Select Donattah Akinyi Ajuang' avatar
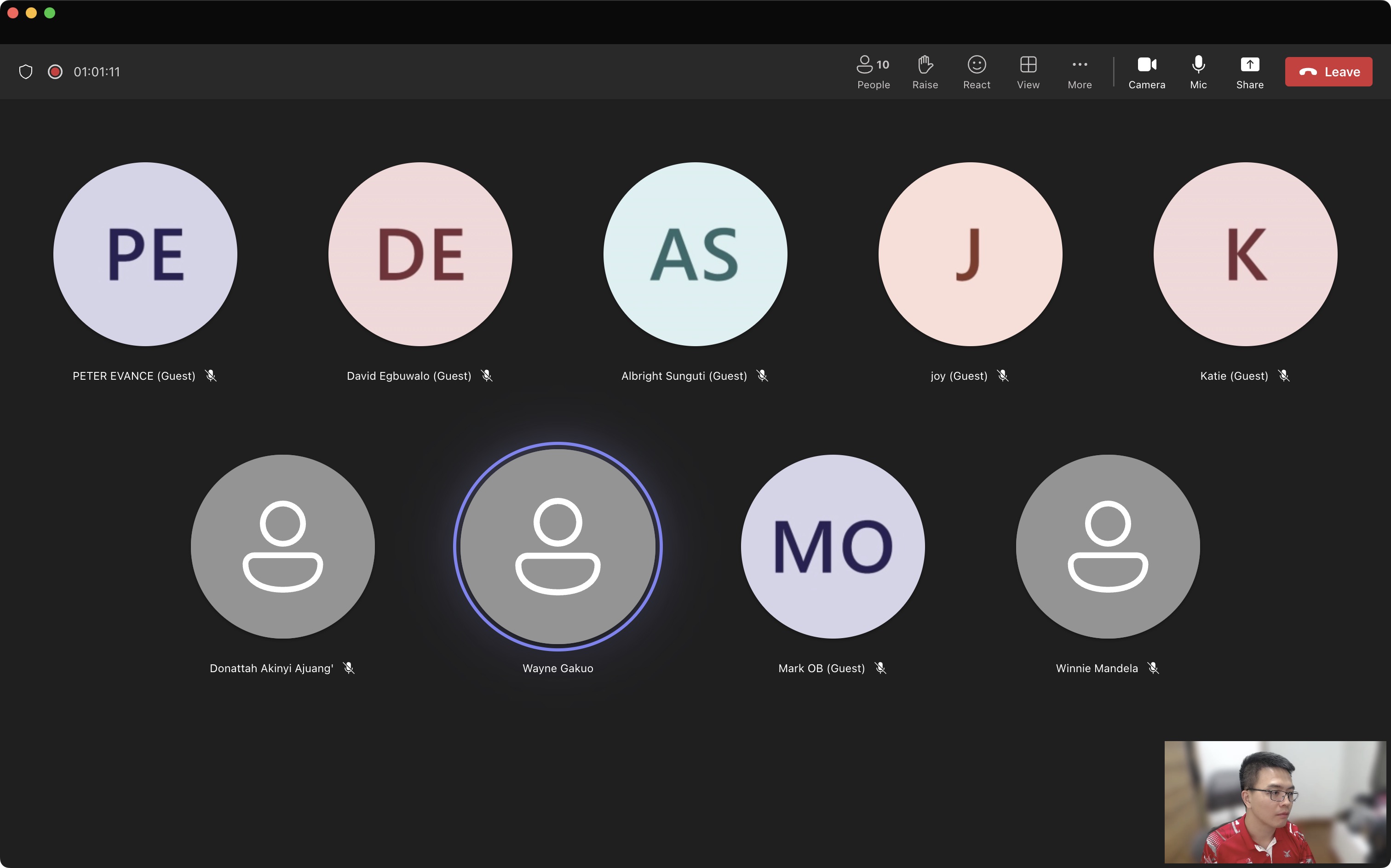 coord(282,546)
